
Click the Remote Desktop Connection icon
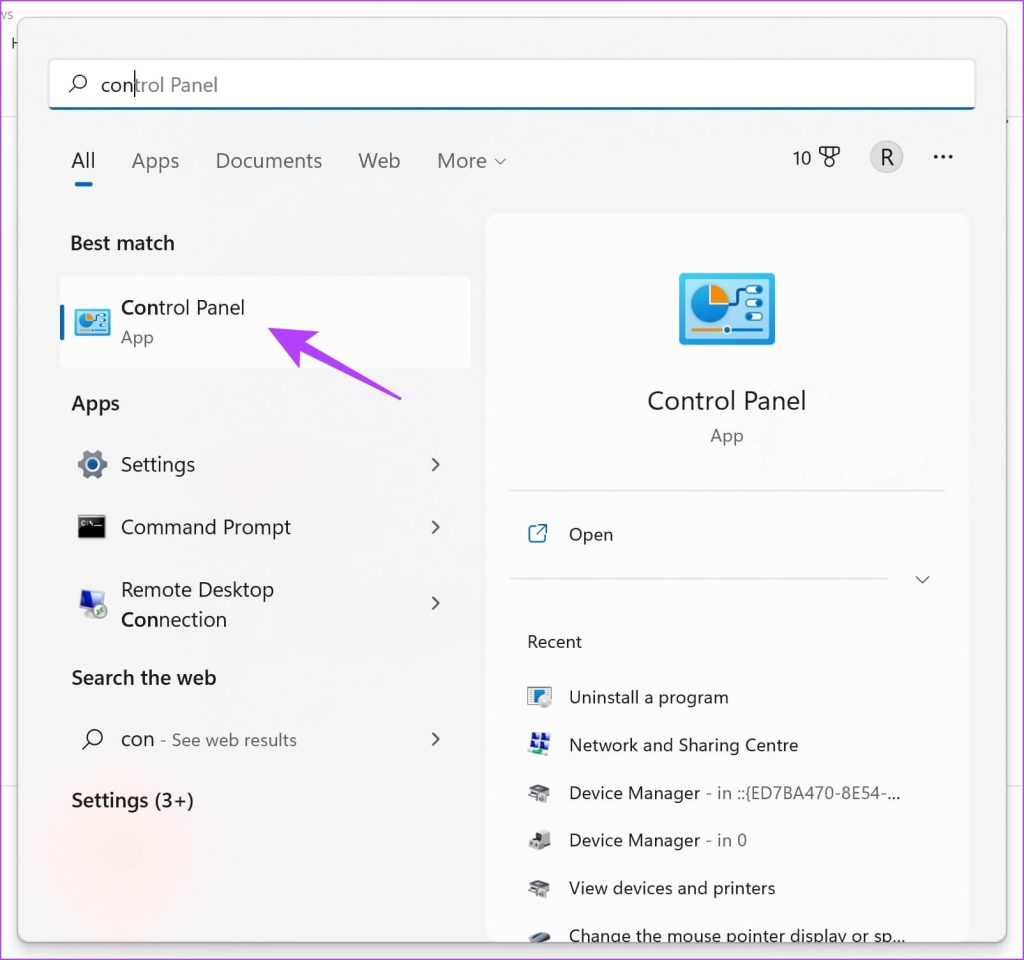(x=92, y=604)
